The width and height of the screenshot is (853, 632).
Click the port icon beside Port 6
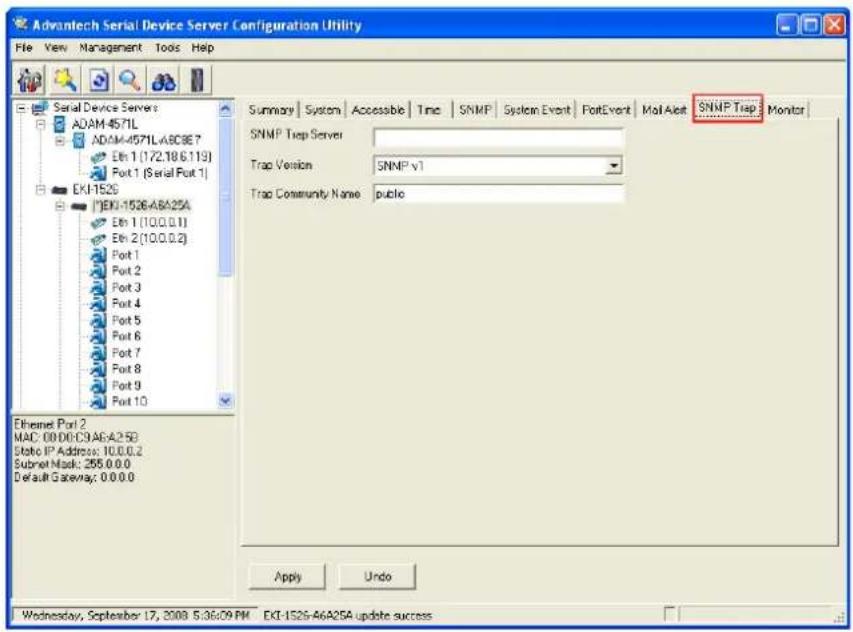point(98,336)
